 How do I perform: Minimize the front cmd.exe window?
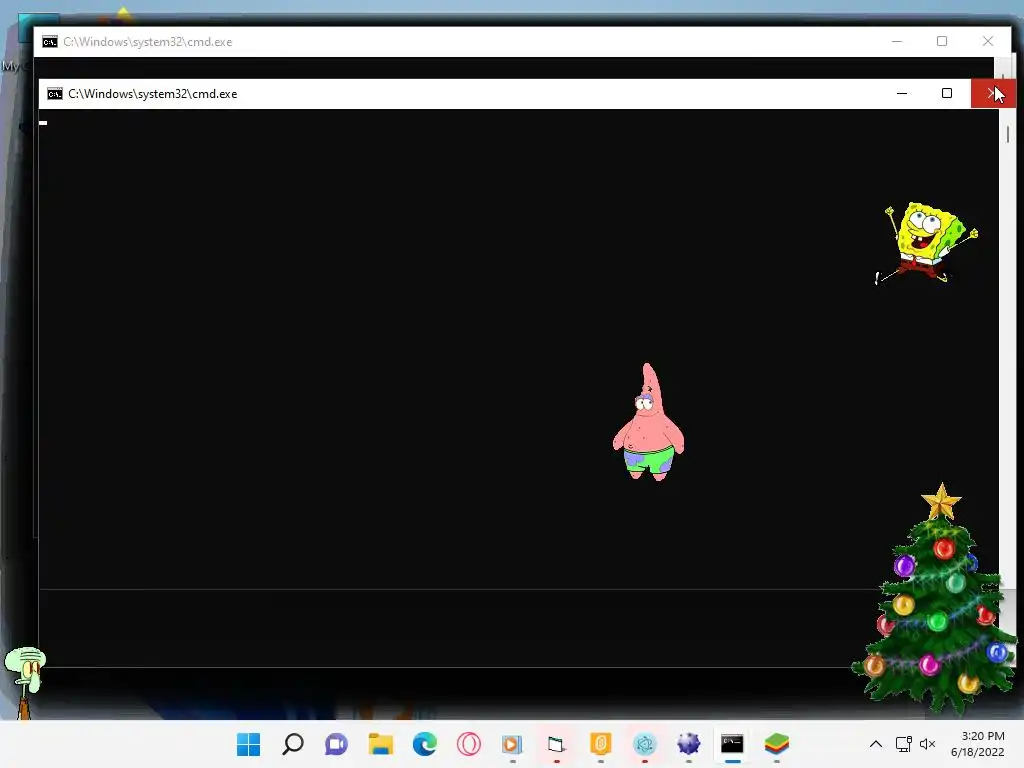(902, 93)
